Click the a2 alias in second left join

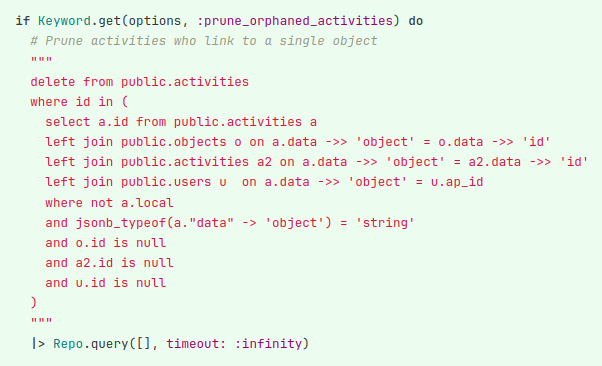[x=264, y=162]
